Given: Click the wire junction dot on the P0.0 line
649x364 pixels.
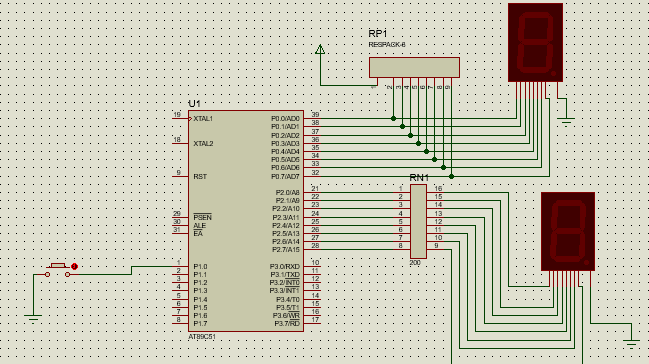Looking at the screenshot, I should pos(393,118).
